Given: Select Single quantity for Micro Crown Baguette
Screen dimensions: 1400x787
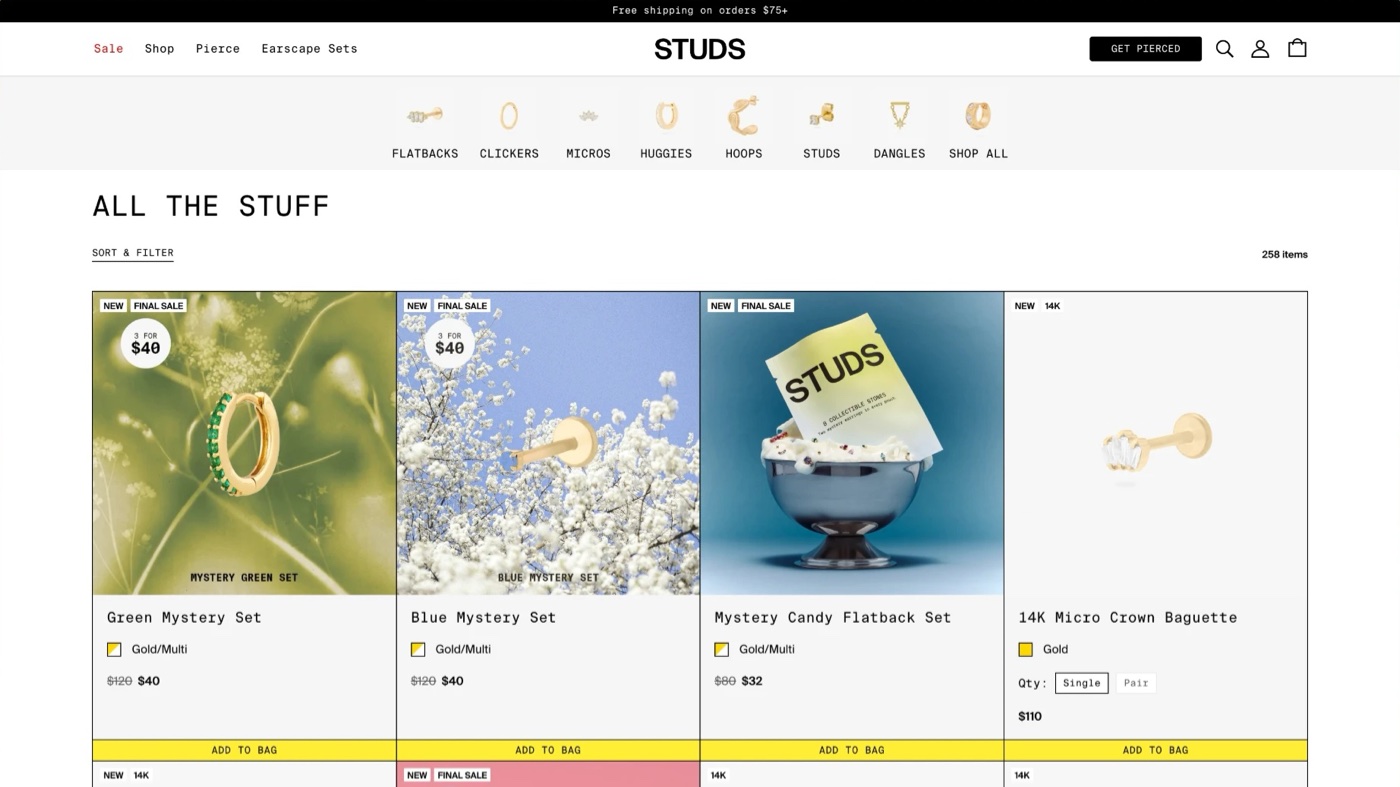Looking at the screenshot, I should [x=1082, y=683].
